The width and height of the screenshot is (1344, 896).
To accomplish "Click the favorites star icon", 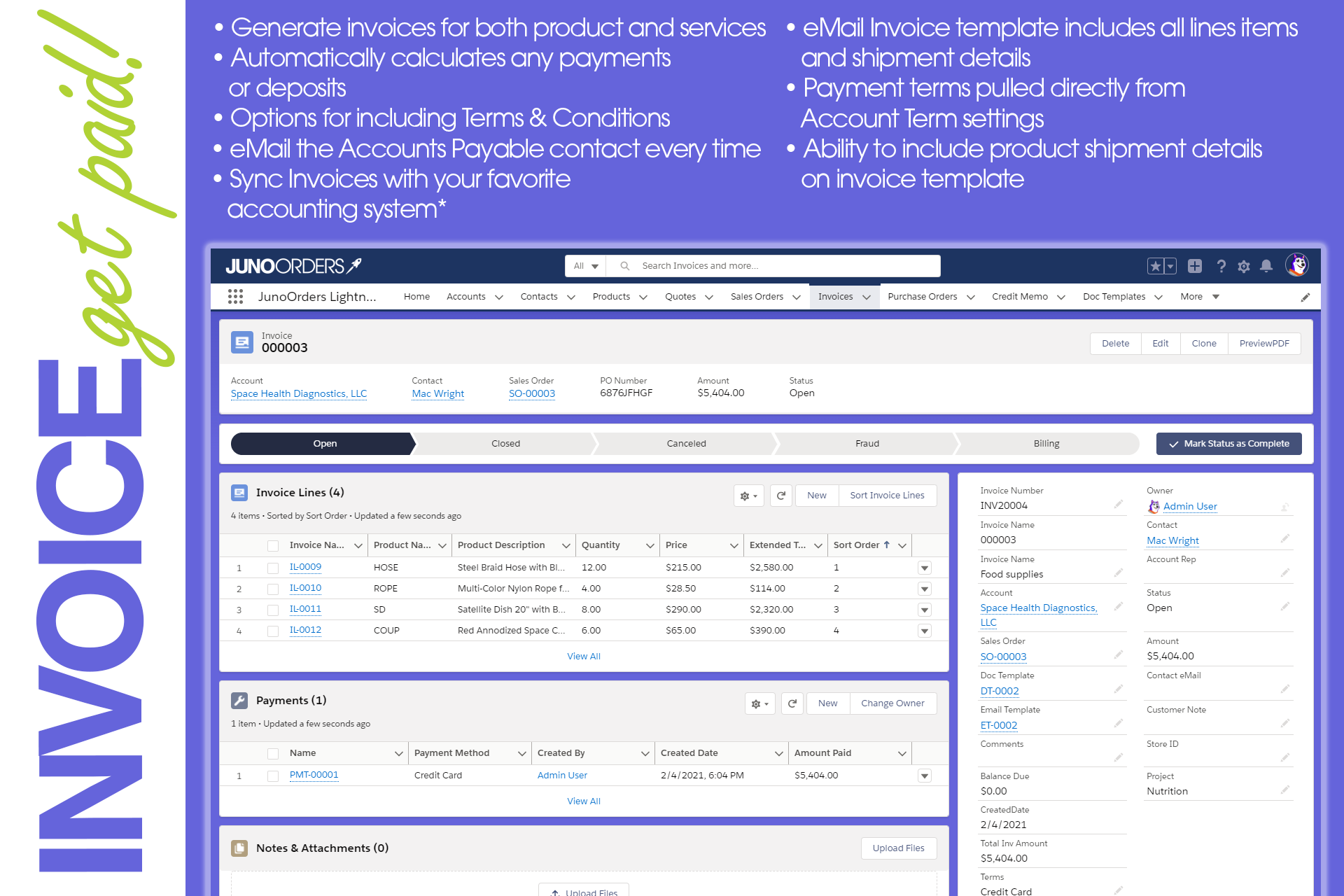I will [x=1155, y=266].
